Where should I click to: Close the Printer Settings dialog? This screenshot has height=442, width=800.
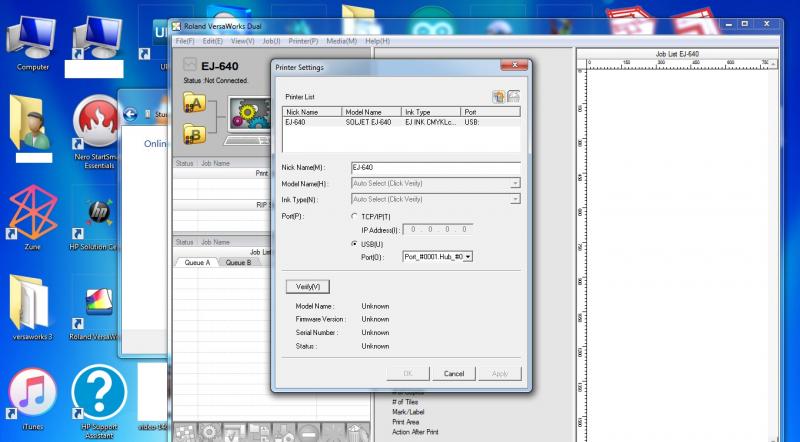click(x=514, y=65)
